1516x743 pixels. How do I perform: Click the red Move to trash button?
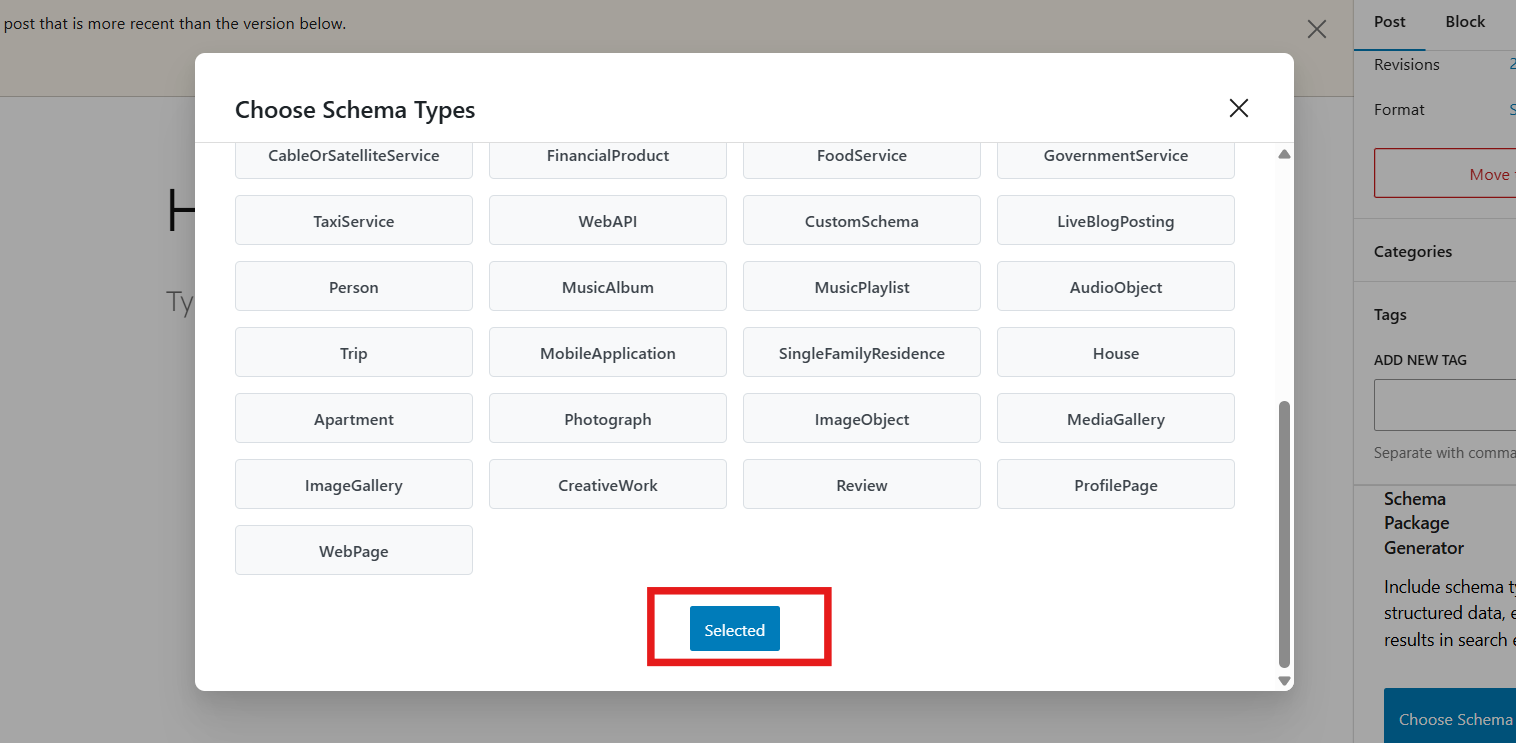[x=1445, y=174]
